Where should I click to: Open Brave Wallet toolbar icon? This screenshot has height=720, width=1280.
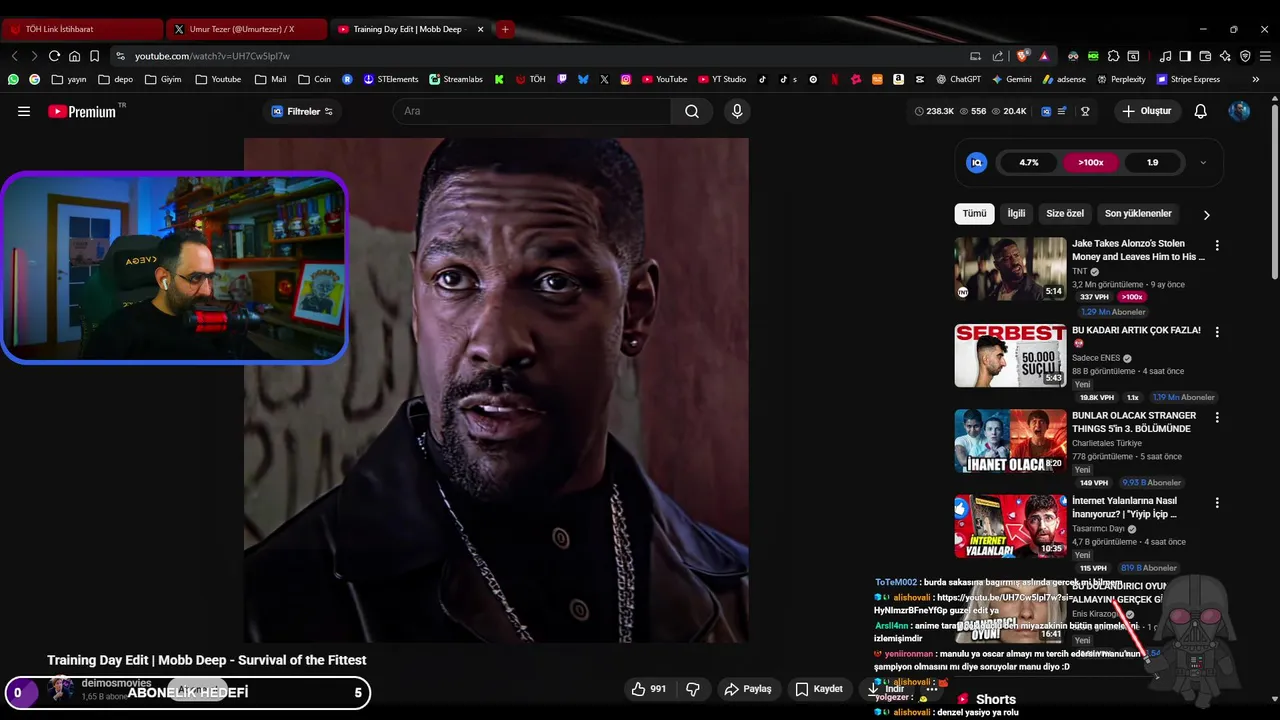coord(1205,56)
